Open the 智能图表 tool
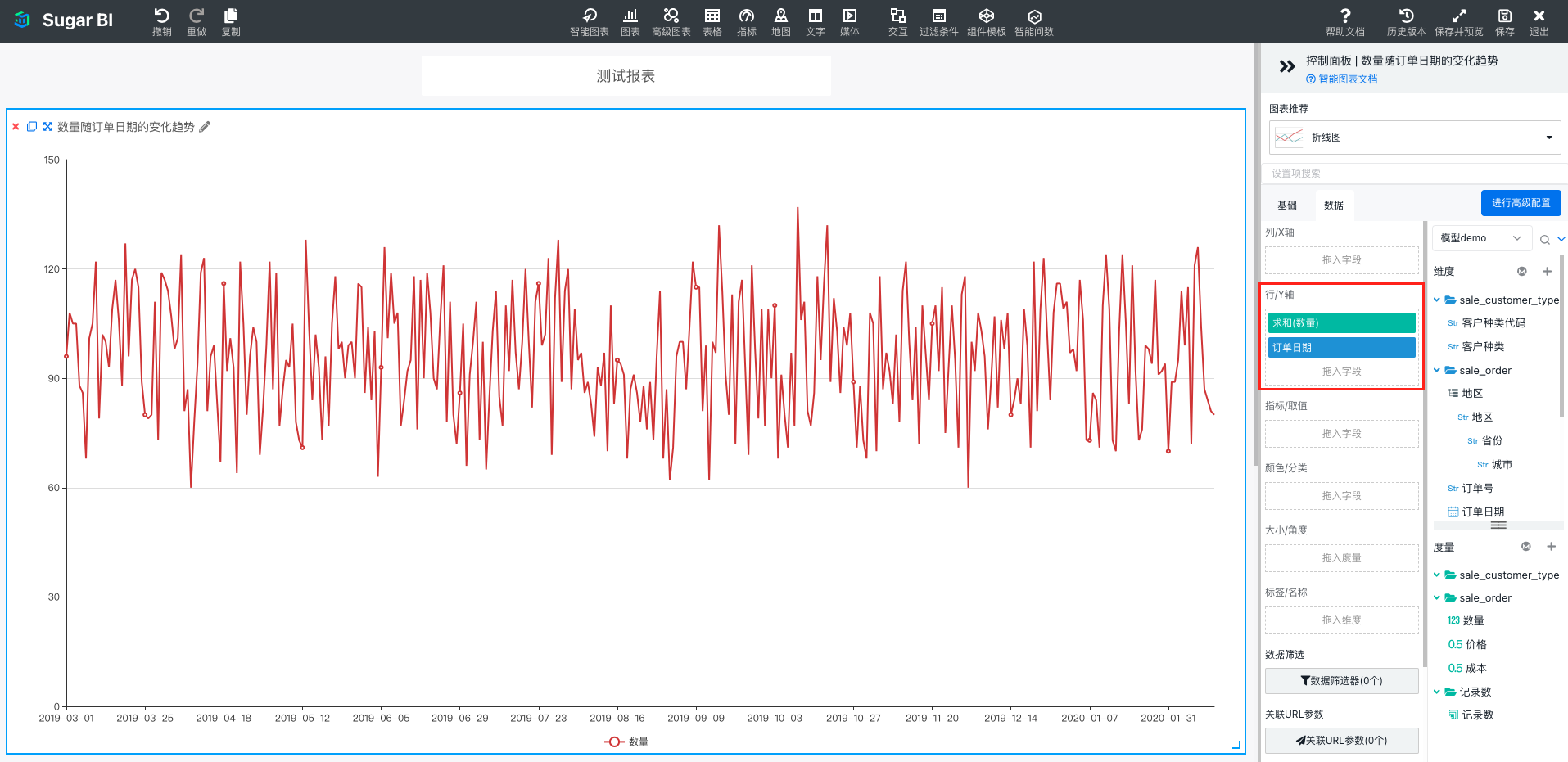Screen dimensions: 1568x762 coord(590,21)
